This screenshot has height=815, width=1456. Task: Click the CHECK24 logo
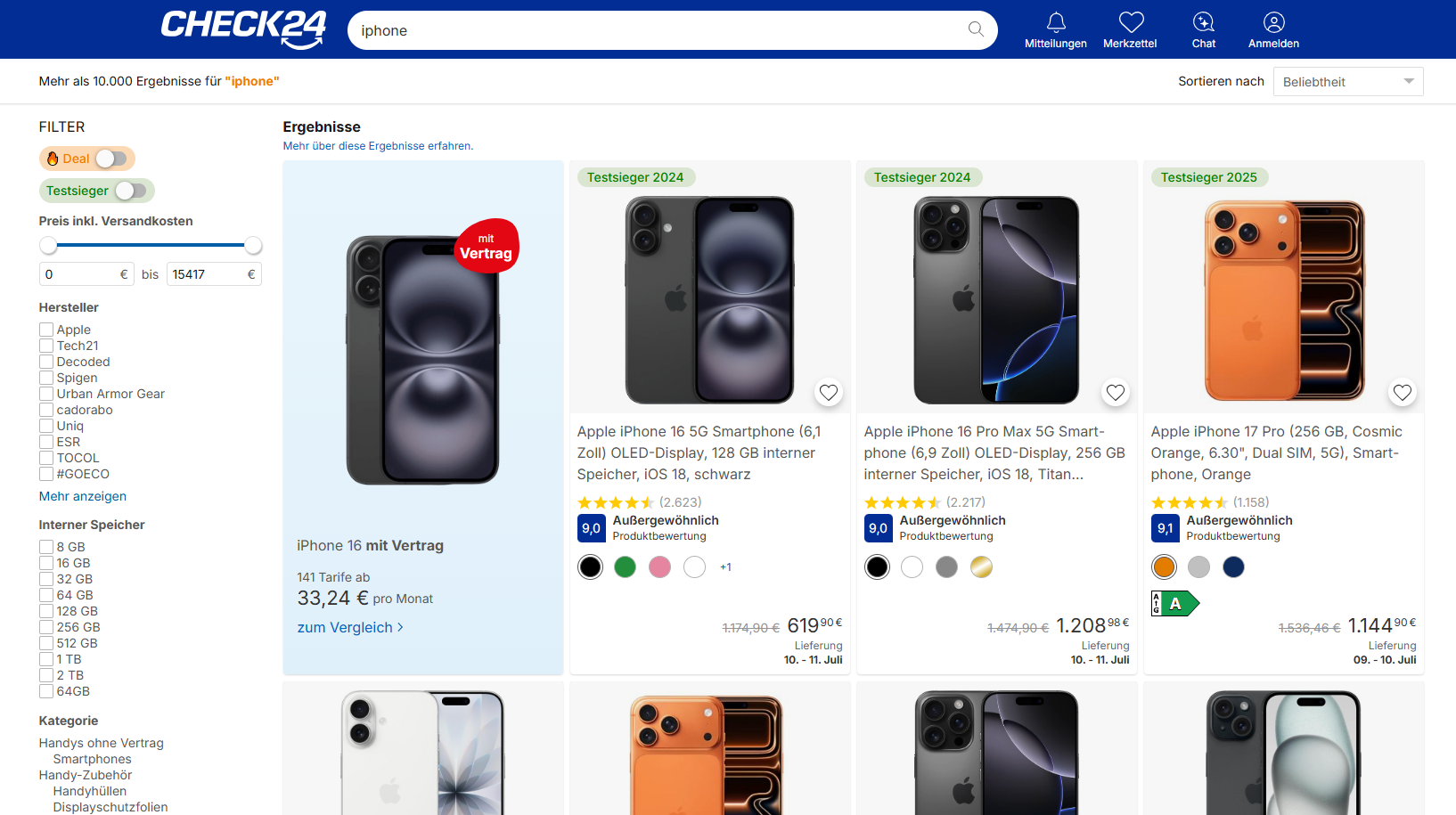point(243,29)
